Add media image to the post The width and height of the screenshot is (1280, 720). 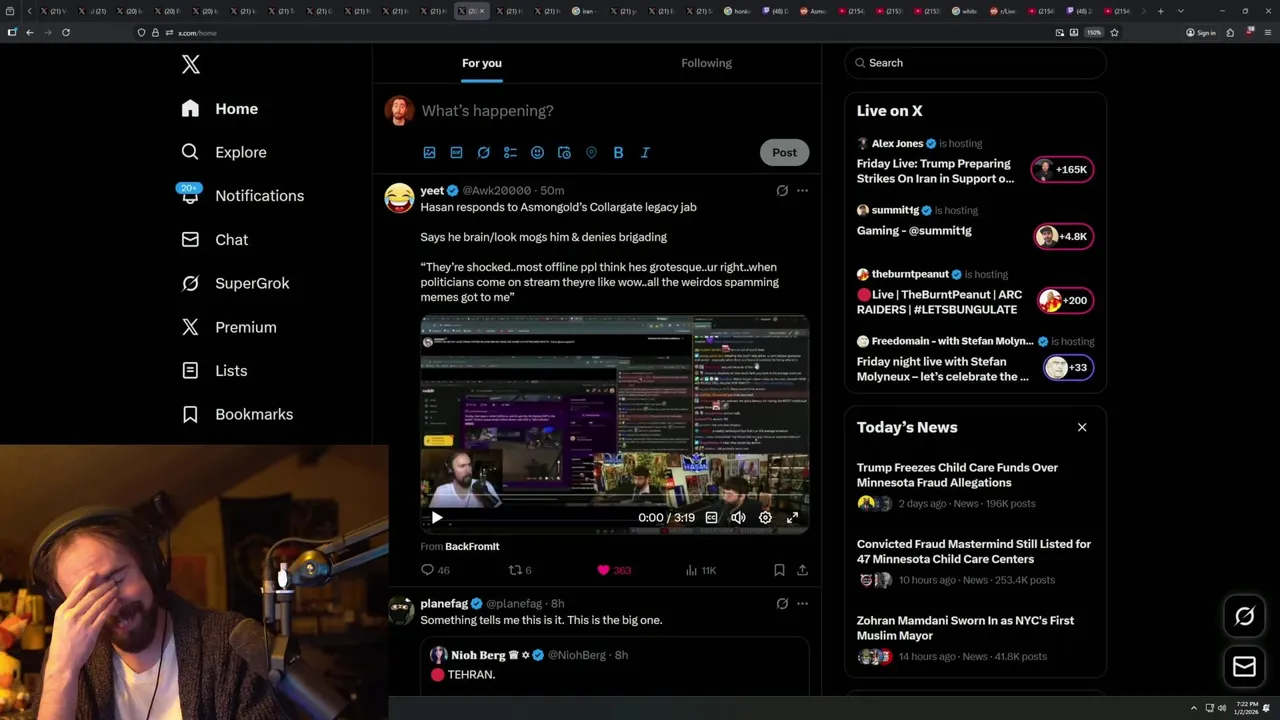pyautogui.click(x=429, y=153)
